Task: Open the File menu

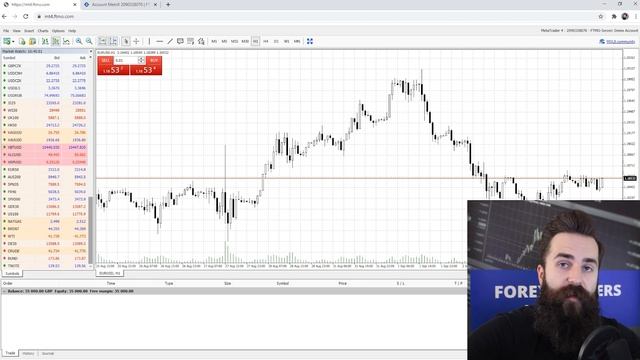Action: 6,31
